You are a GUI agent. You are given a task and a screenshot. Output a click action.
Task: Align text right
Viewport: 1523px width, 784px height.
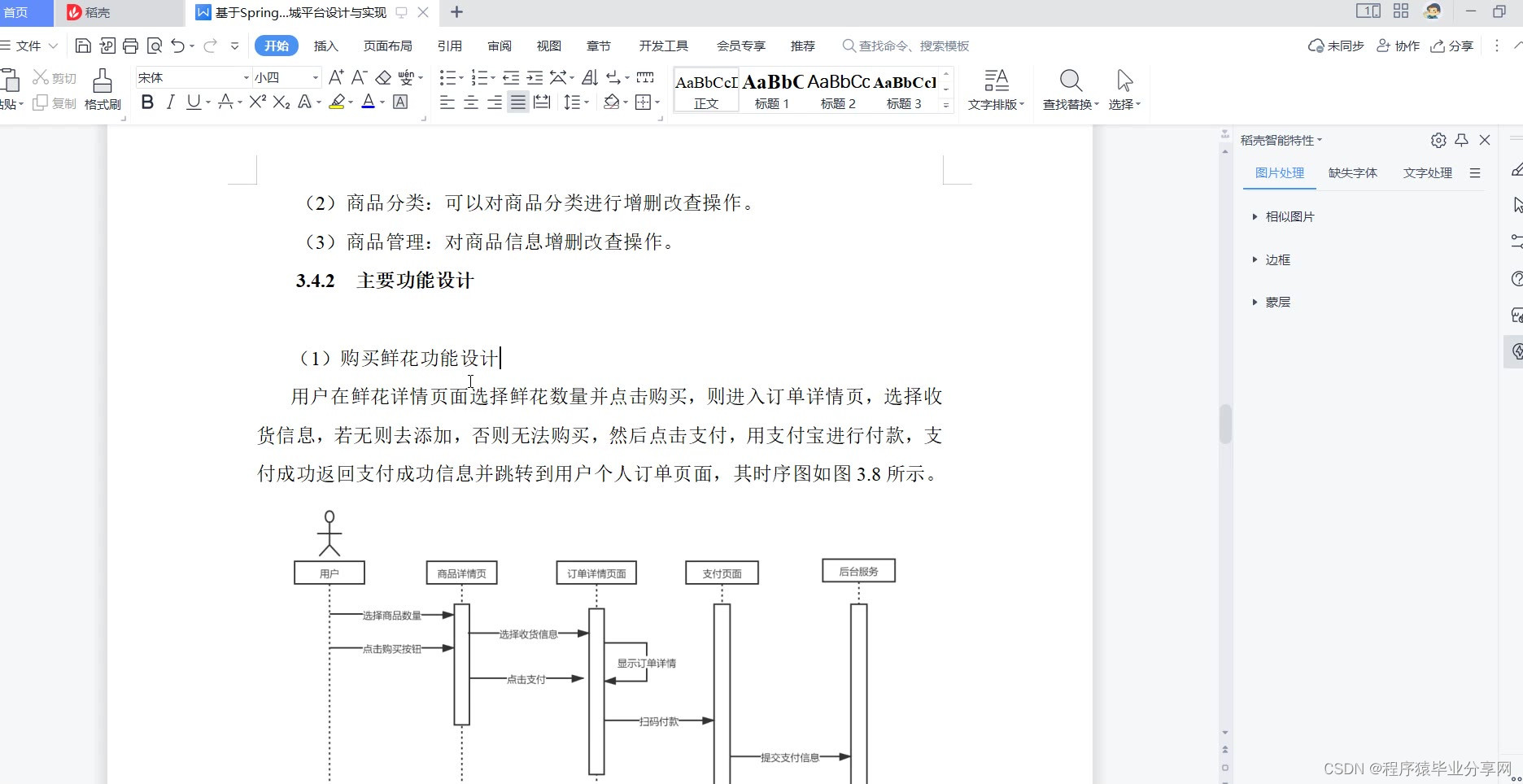(494, 102)
